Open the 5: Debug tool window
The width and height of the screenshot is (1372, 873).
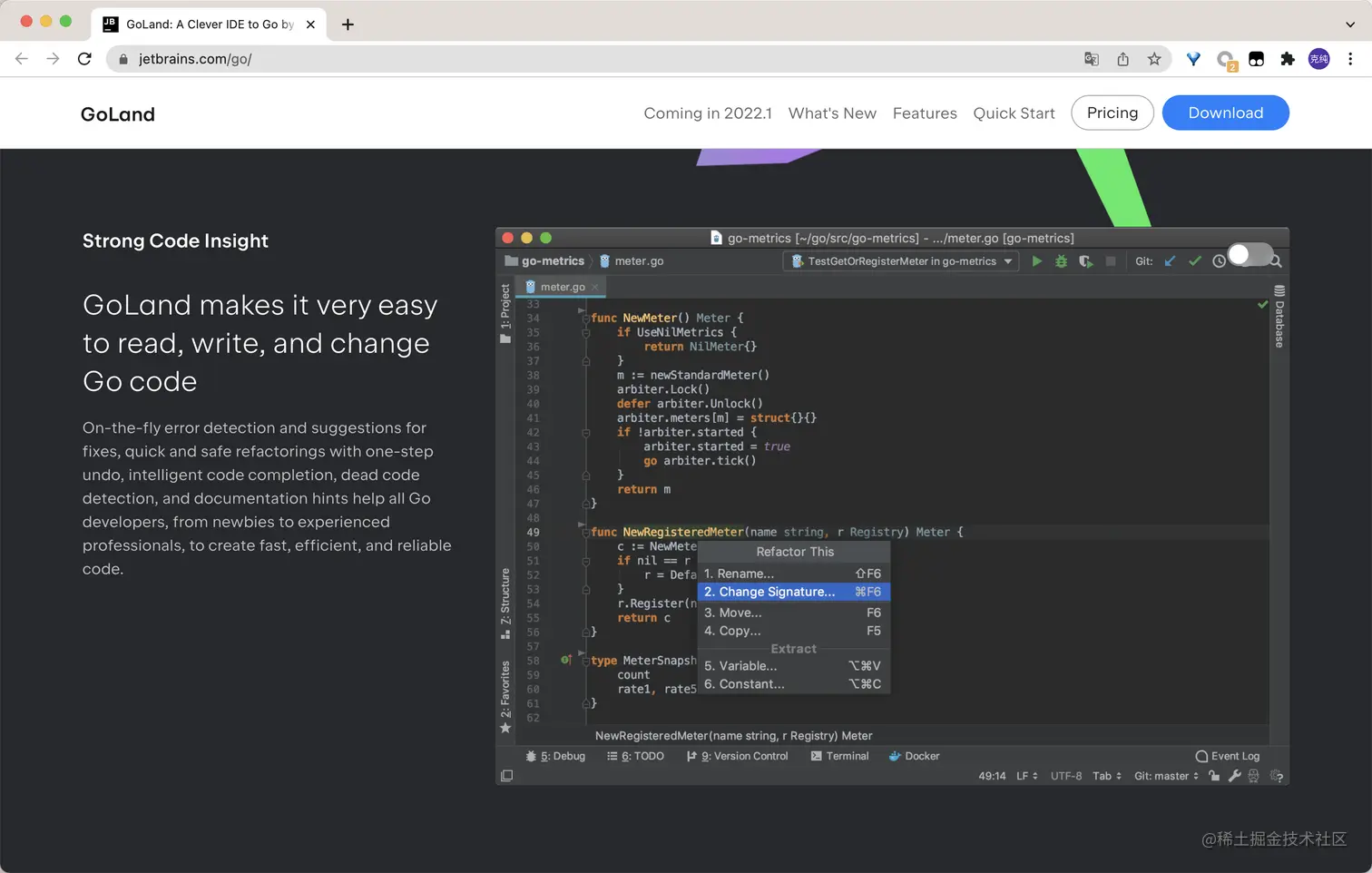point(555,756)
